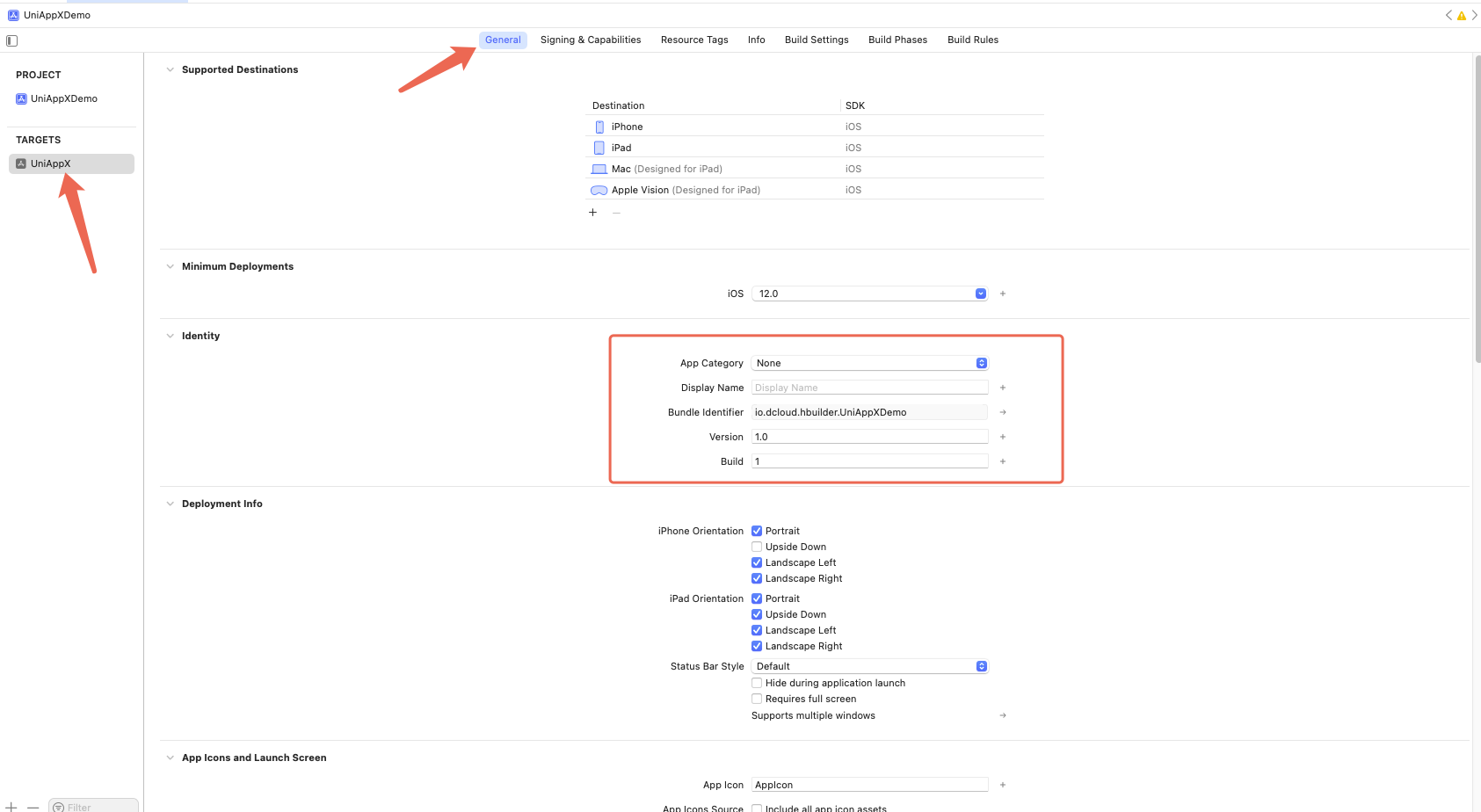Open the App Category dropdown
1481x812 pixels.
pyautogui.click(x=870, y=363)
